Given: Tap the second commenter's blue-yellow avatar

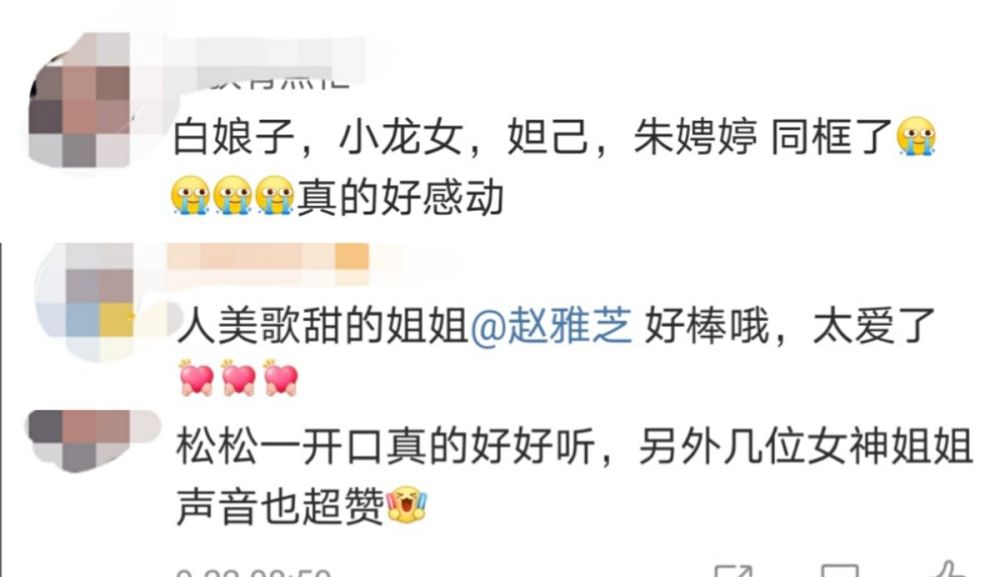Looking at the screenshot, I should click(86, 302).
